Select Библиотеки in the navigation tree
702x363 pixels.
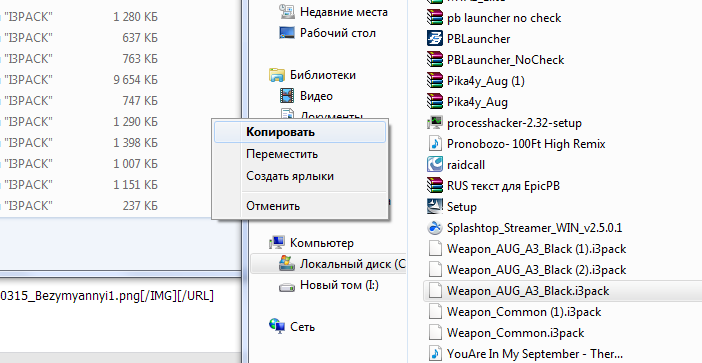pyautogui.click(x=323, y=75)
